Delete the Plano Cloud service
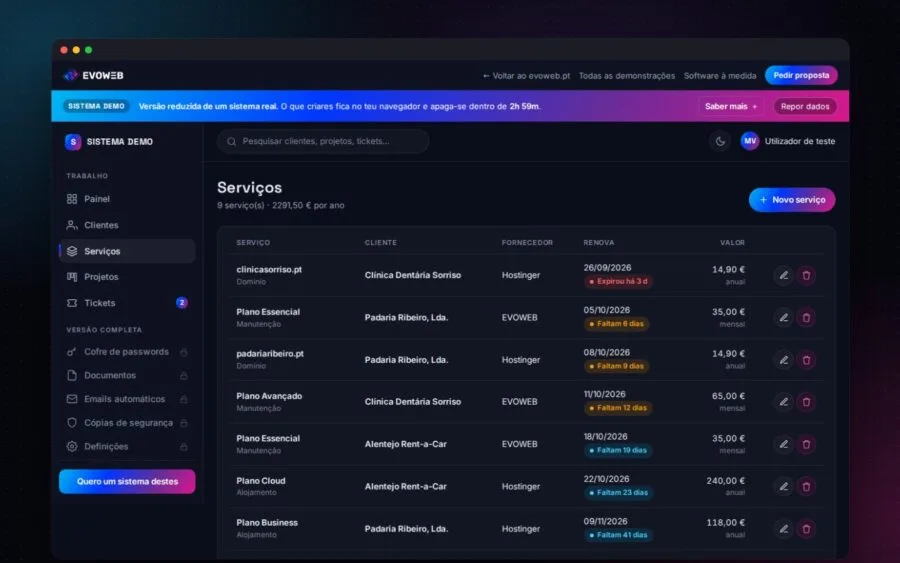The height and width of the screenshot is (563, 900). (x=806, y=487)
